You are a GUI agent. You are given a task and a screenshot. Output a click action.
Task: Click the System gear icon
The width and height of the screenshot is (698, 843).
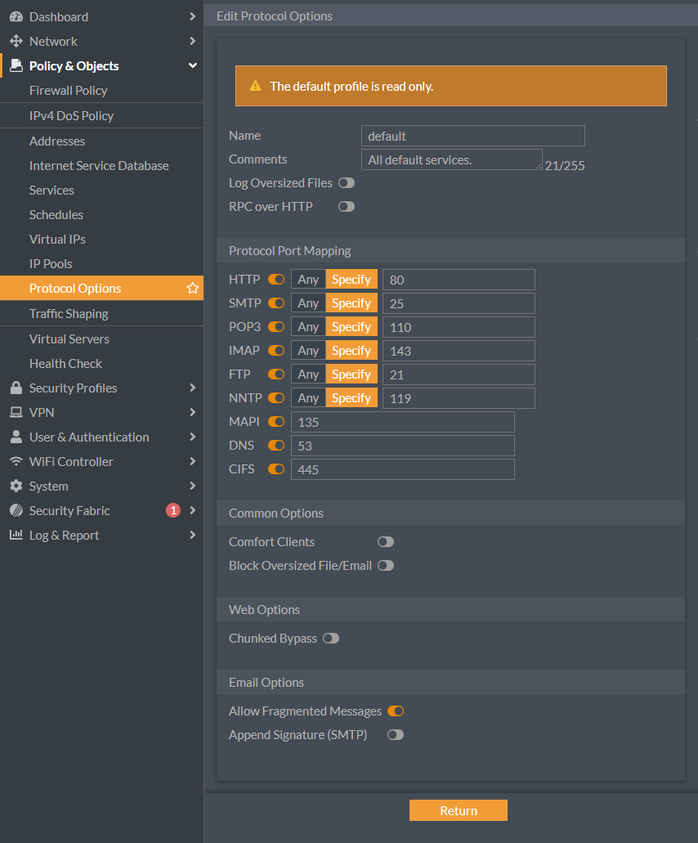click(16, 486)
